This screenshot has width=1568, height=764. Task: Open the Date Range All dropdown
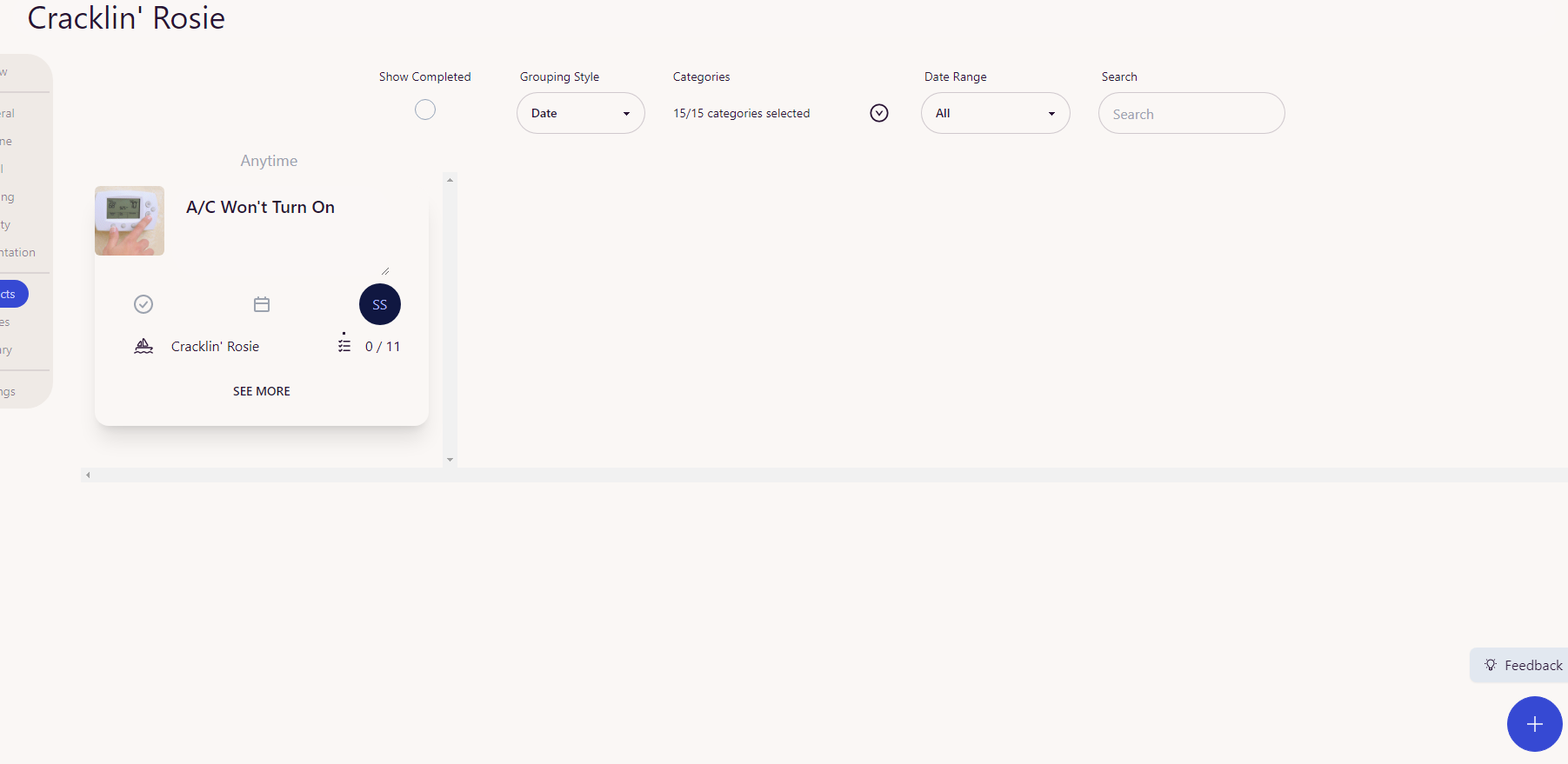click(x=996, y=113)
